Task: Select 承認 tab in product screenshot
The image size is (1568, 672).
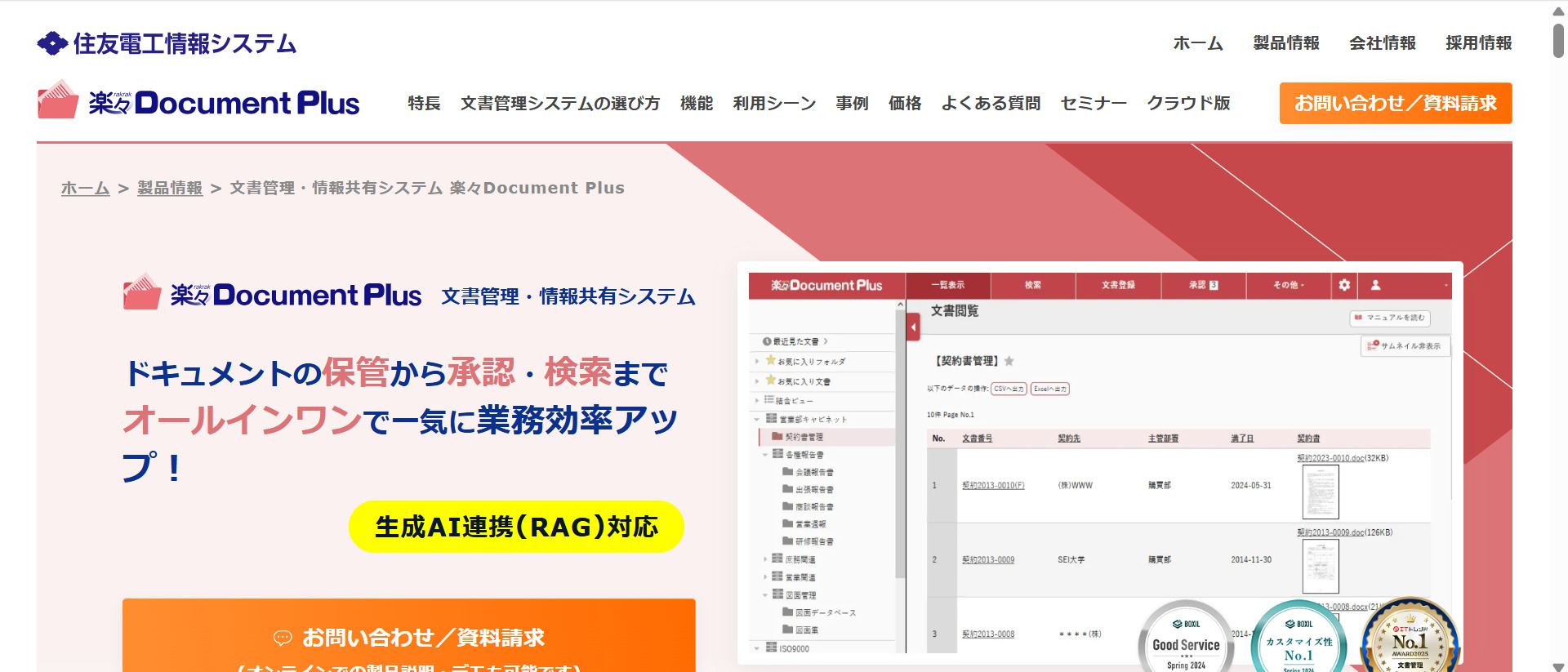Action: 1203,285
